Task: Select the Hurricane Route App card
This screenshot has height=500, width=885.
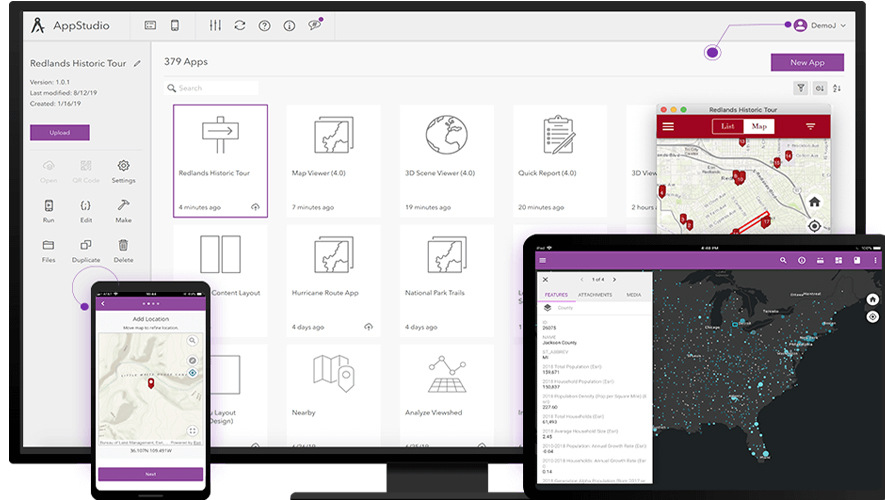Action: coord(334,280)
